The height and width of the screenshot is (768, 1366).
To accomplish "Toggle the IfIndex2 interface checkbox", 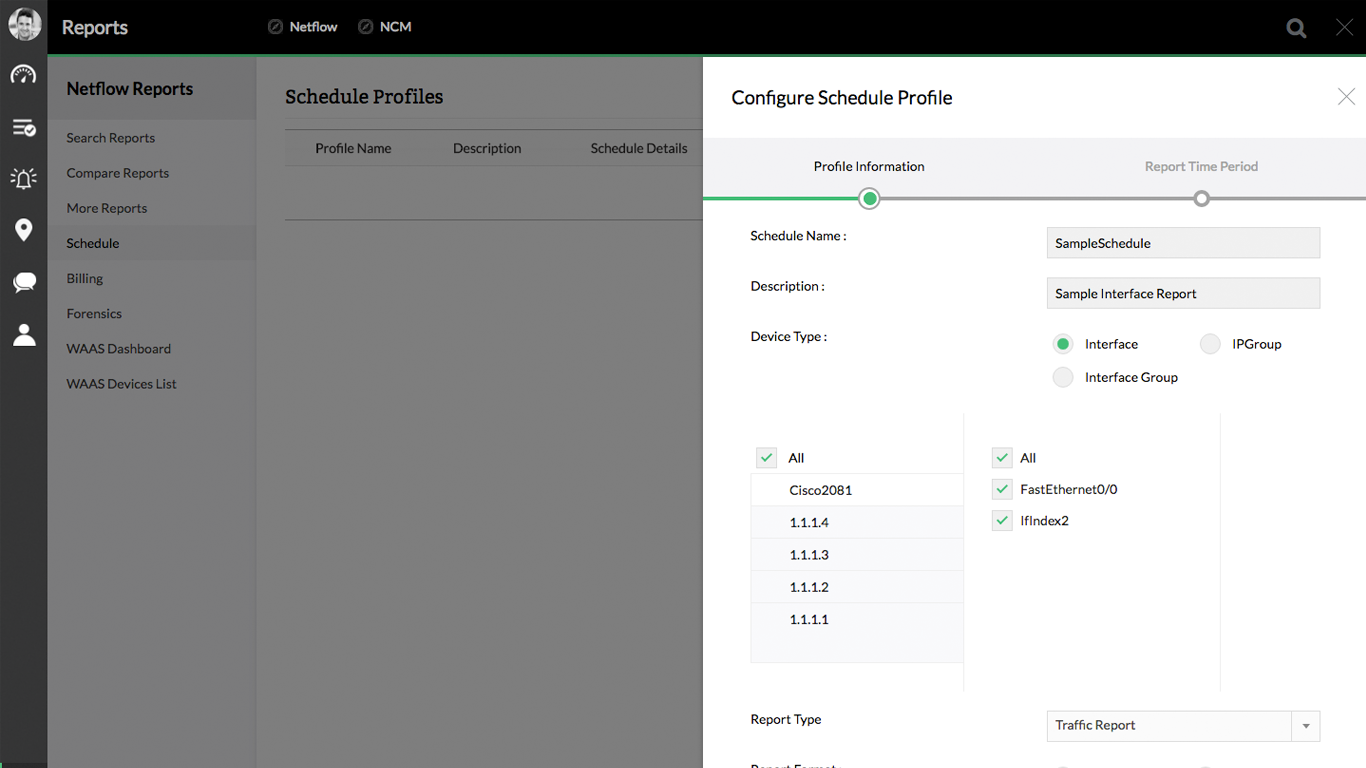I will (x=1002, y=521).
